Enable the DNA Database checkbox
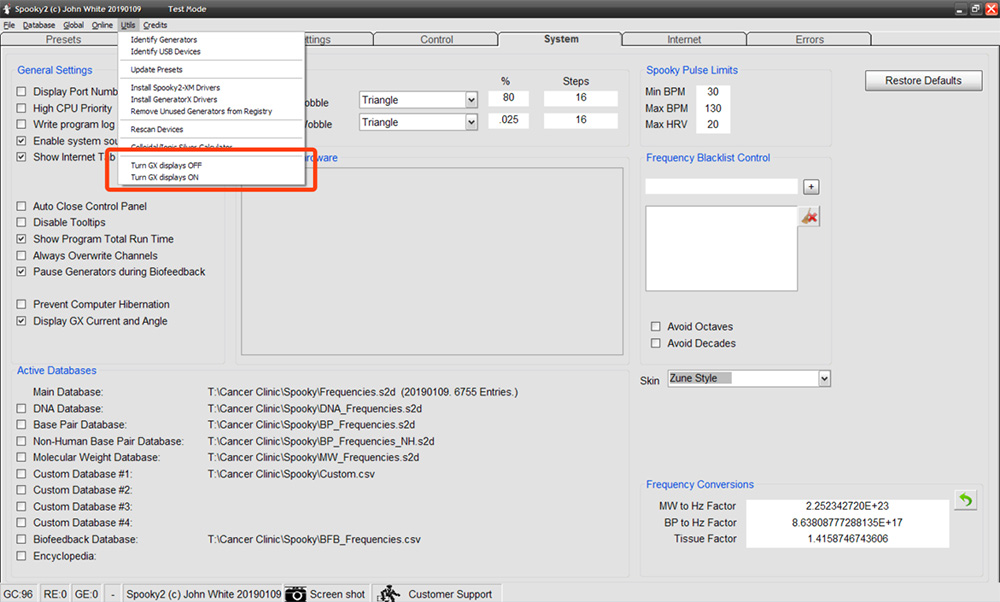Image resolution: width=1000 pixels, height=602 pixels. (22, 409)
